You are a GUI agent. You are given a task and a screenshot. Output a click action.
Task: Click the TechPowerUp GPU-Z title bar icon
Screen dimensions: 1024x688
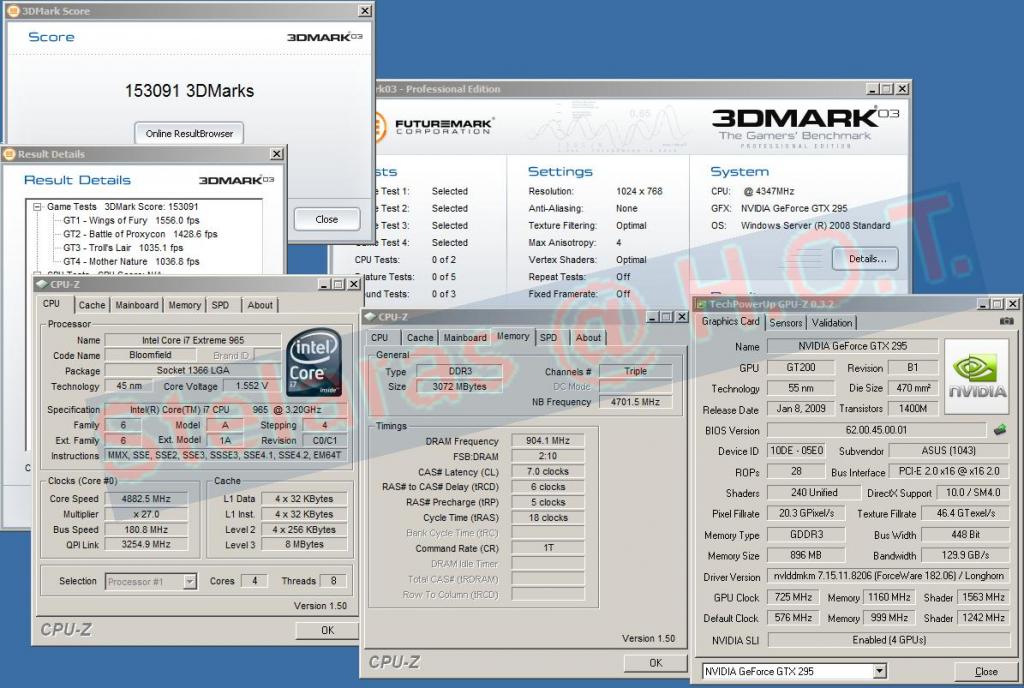coord(701,304)
